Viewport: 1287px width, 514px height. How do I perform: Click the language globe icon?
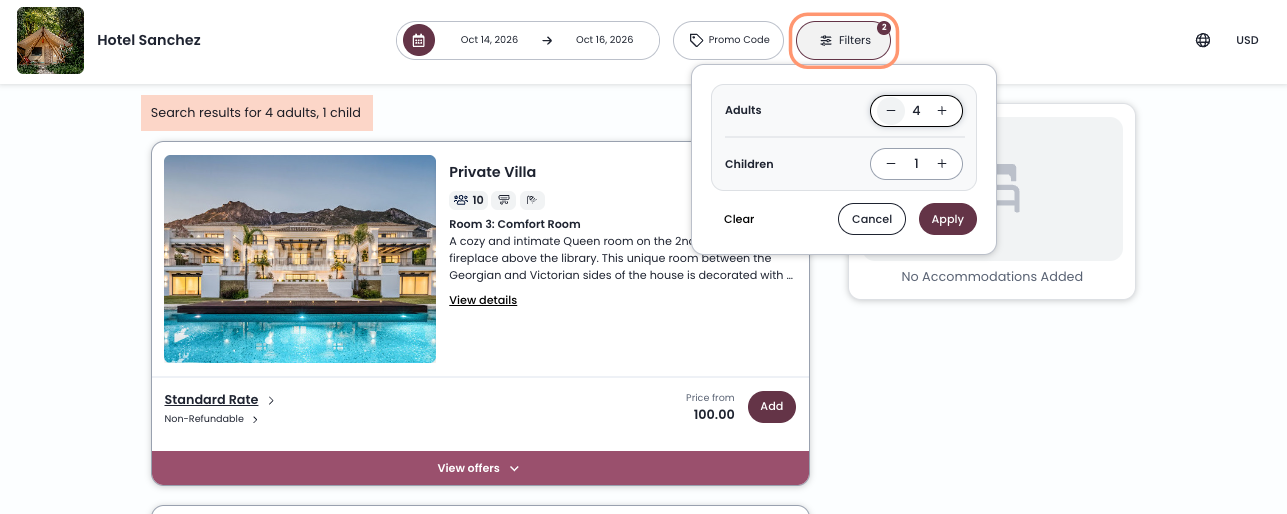(x=1203, y=40)
